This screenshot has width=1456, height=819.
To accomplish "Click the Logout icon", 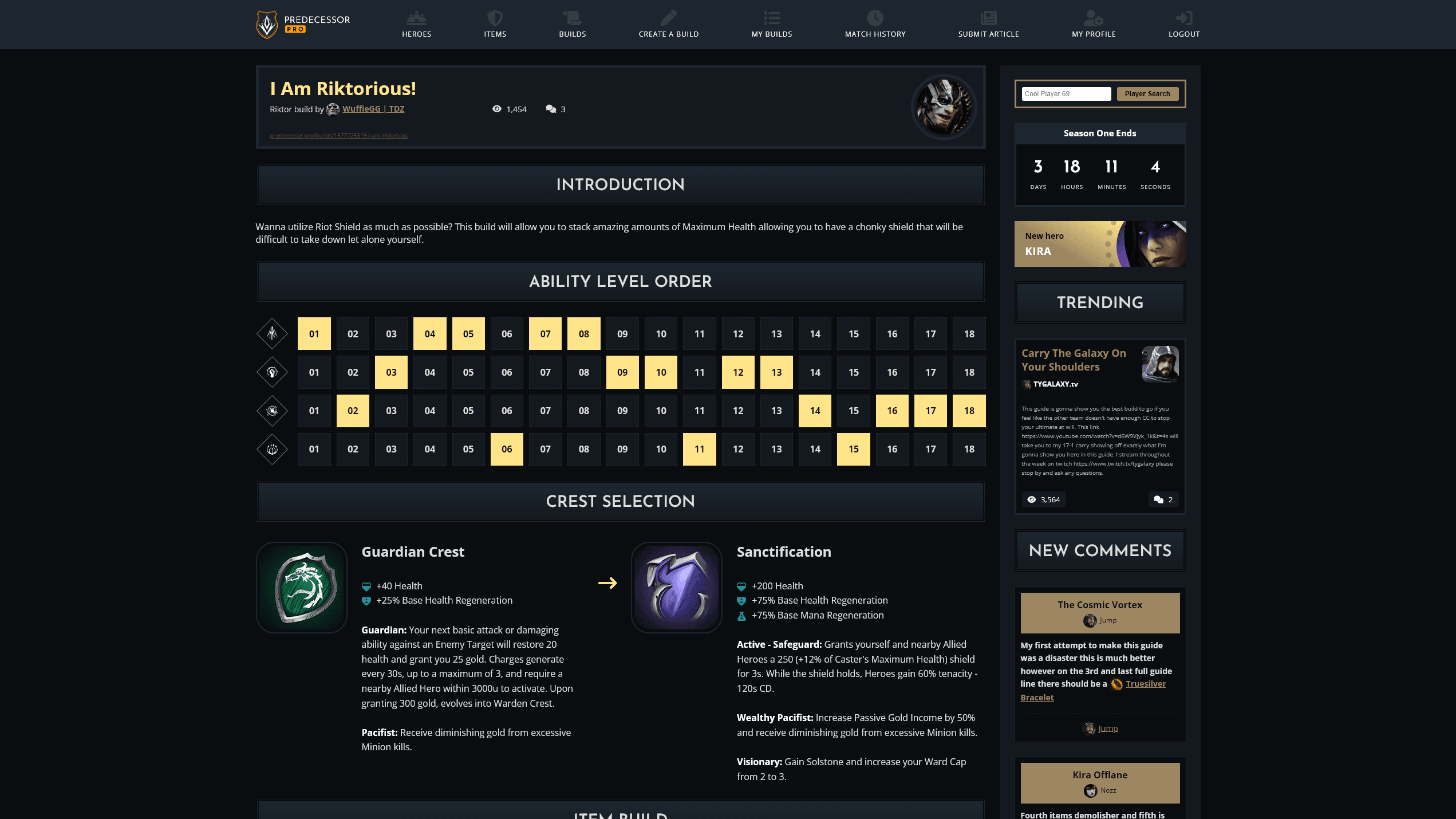I will [x=1183, y=18].
